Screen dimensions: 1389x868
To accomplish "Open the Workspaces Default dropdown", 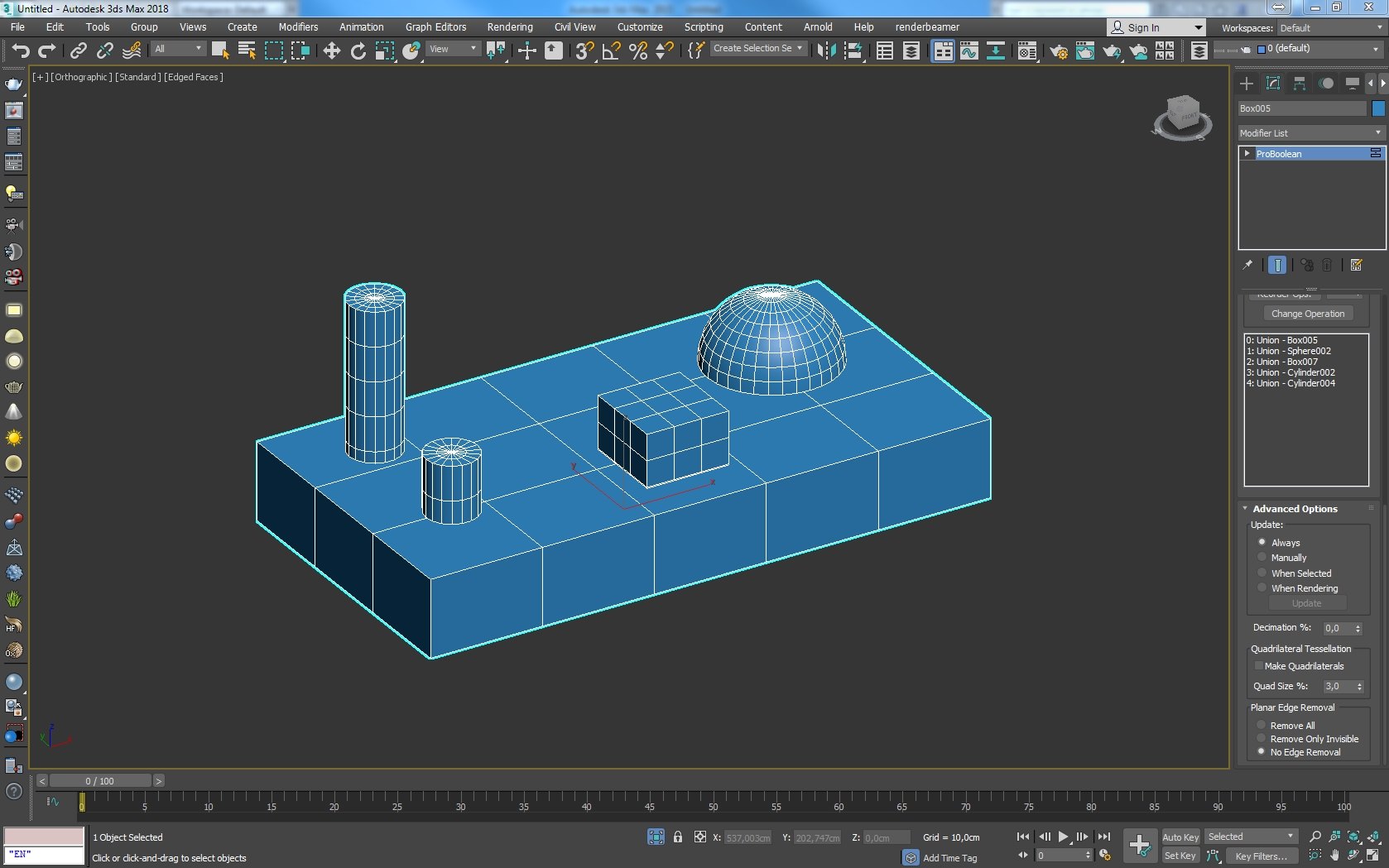I will [x=1330, y=27].
